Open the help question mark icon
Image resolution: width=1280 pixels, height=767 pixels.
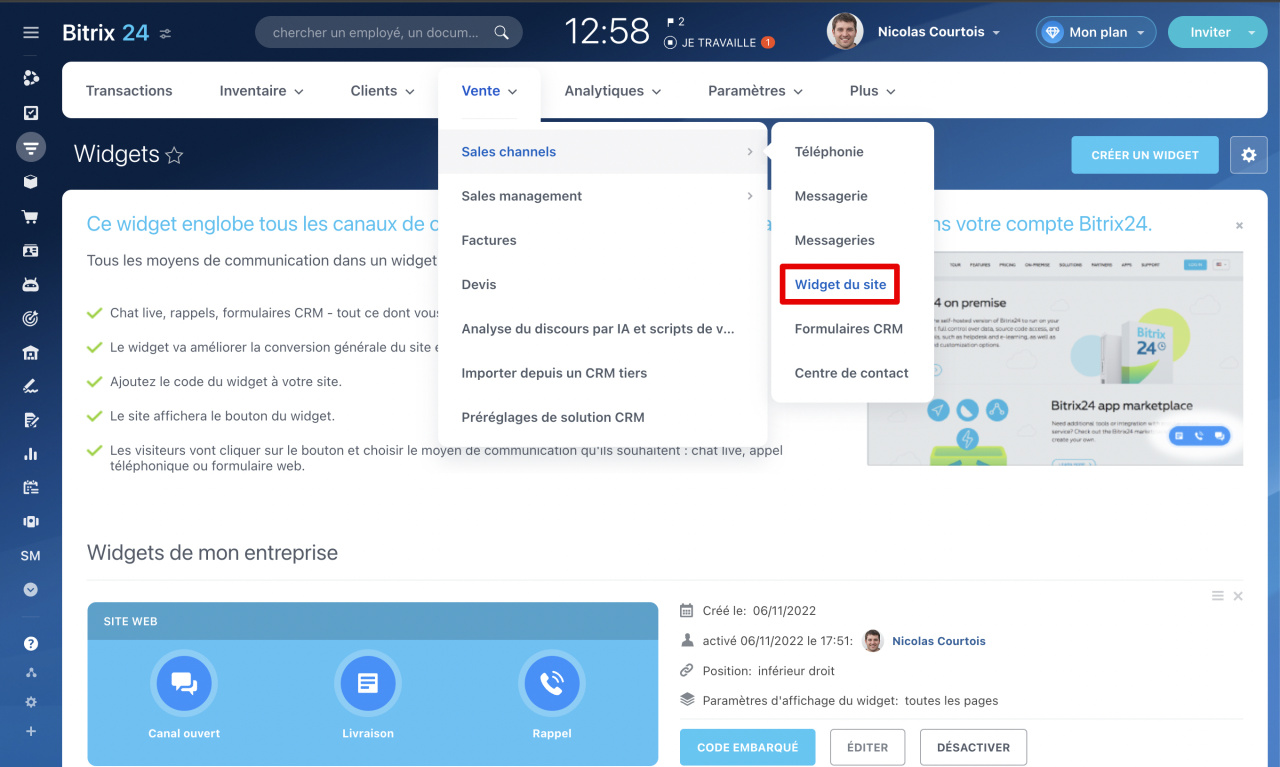pos(31,643)
